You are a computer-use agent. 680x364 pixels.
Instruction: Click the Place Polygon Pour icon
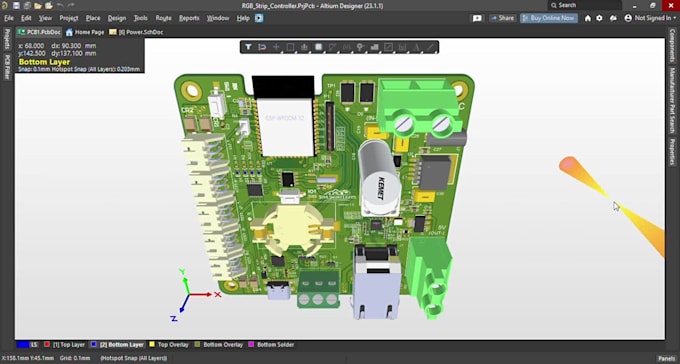tap(375, 47)
